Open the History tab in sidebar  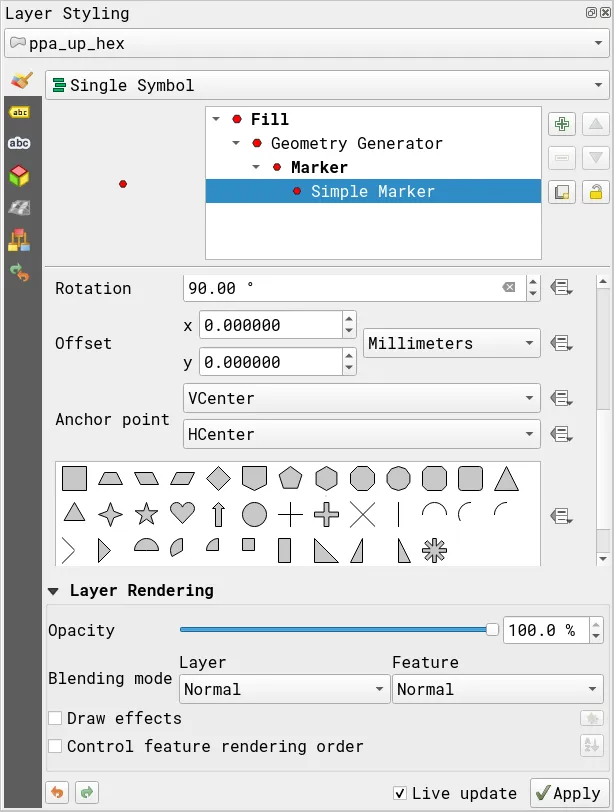pyautogui.click(x=20, y=272)
